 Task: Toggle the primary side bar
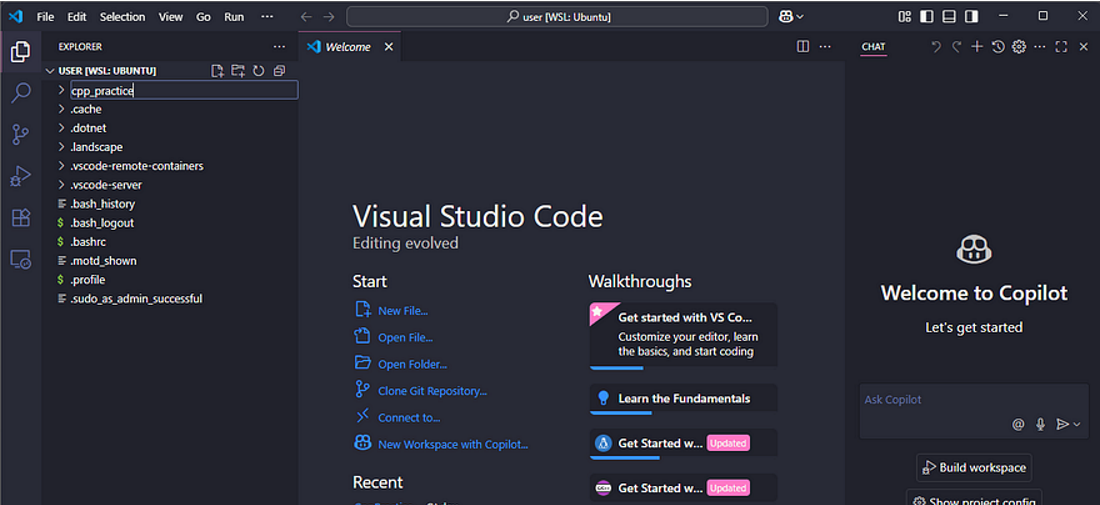point(927,16)
